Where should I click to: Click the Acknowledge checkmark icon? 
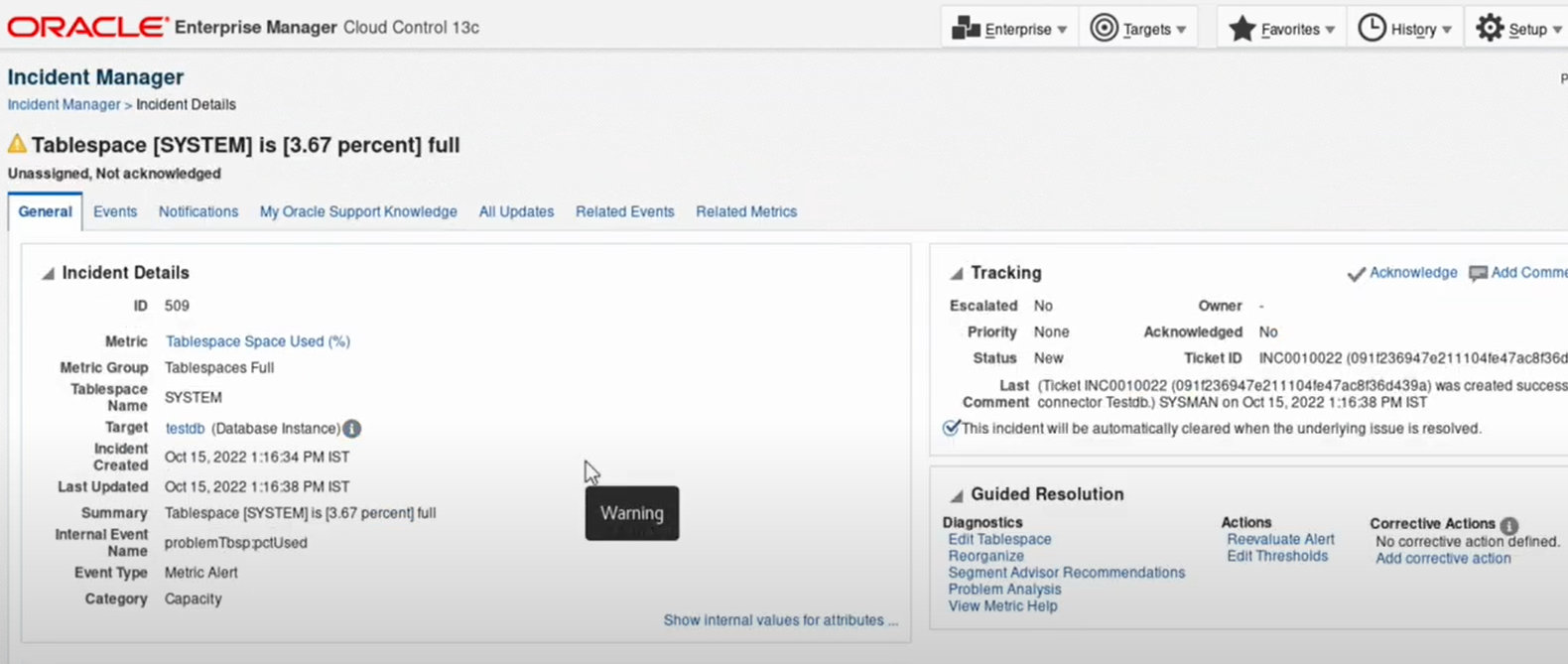1356,273
